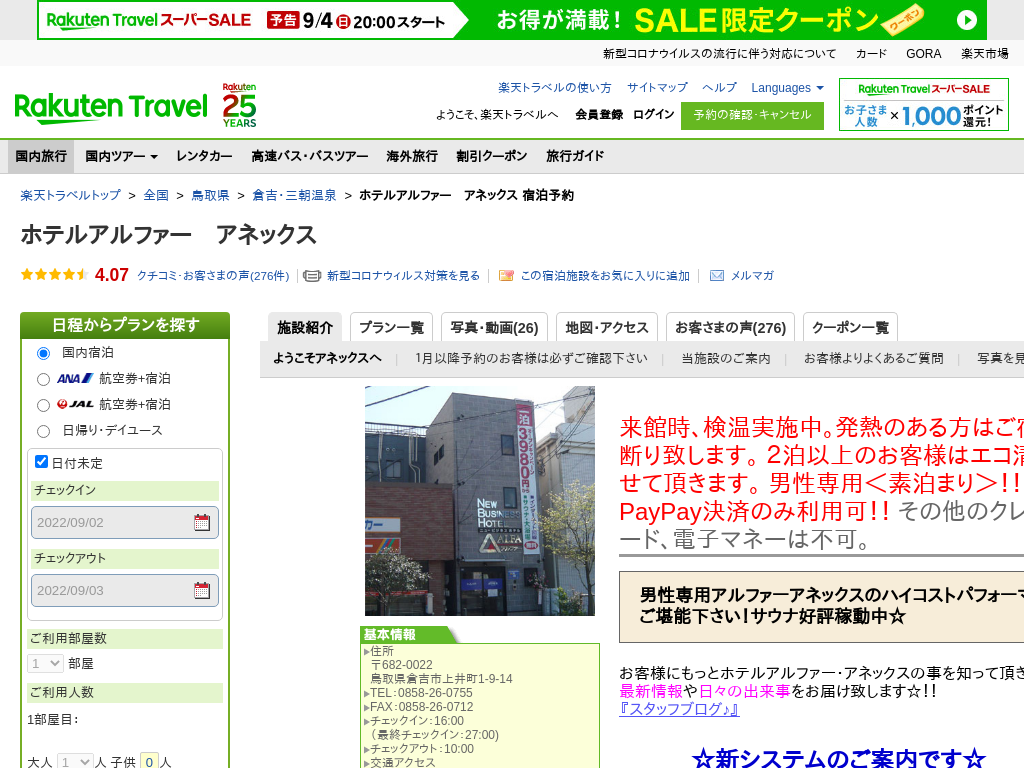Click the COVID measures mask icon
The image size is (1024, 768).
point(312,276)
